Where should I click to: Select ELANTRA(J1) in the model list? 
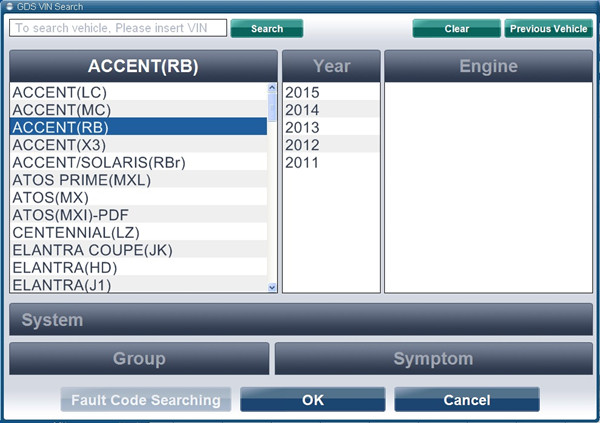click(x=139, y=284)
